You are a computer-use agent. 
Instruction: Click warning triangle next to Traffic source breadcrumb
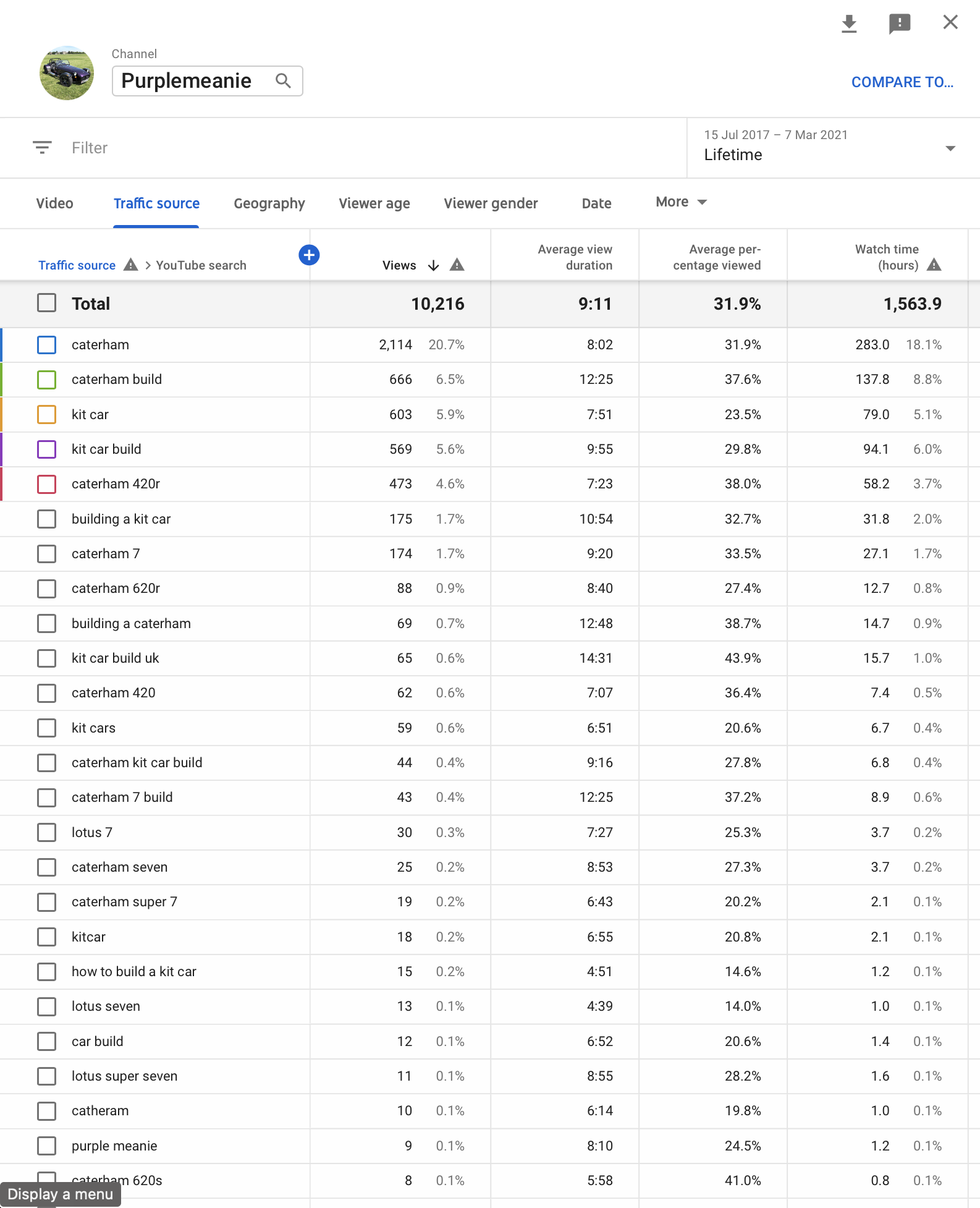point(131,265)
